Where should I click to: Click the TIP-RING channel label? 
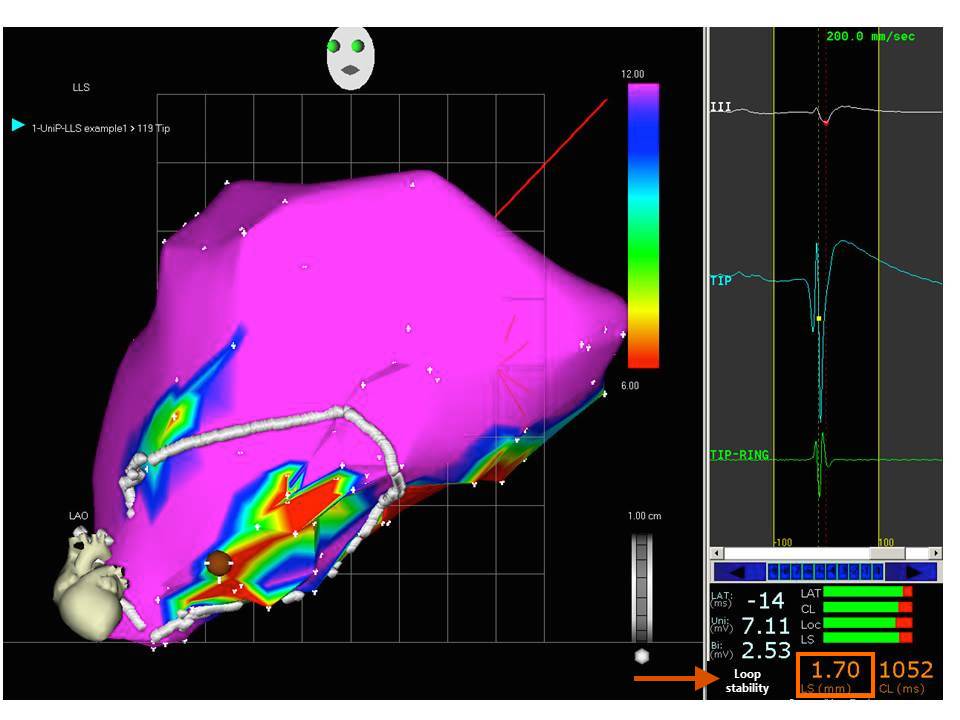pyautogui.click(x=739, y=455)
